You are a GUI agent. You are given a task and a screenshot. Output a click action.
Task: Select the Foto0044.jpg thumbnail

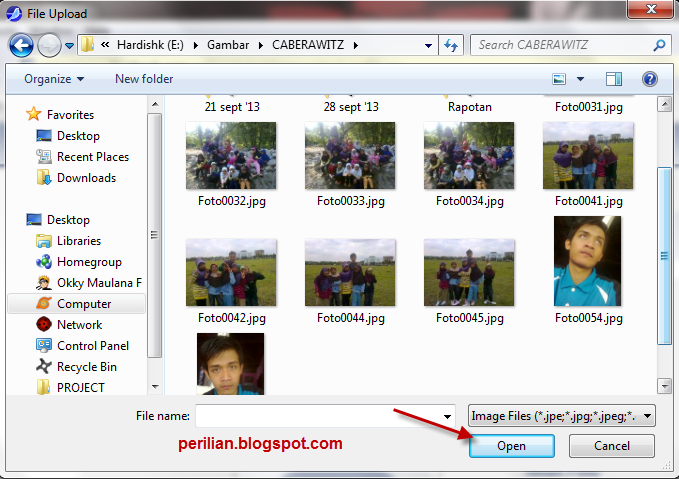pos(350,272)
